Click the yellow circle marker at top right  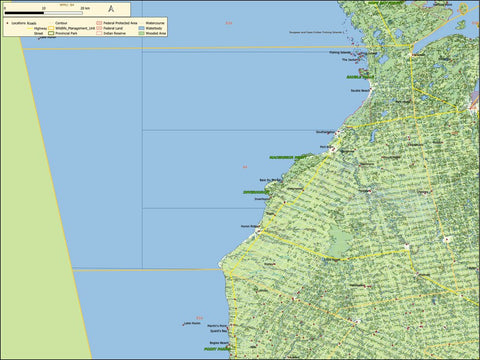[x=463, y=9]
